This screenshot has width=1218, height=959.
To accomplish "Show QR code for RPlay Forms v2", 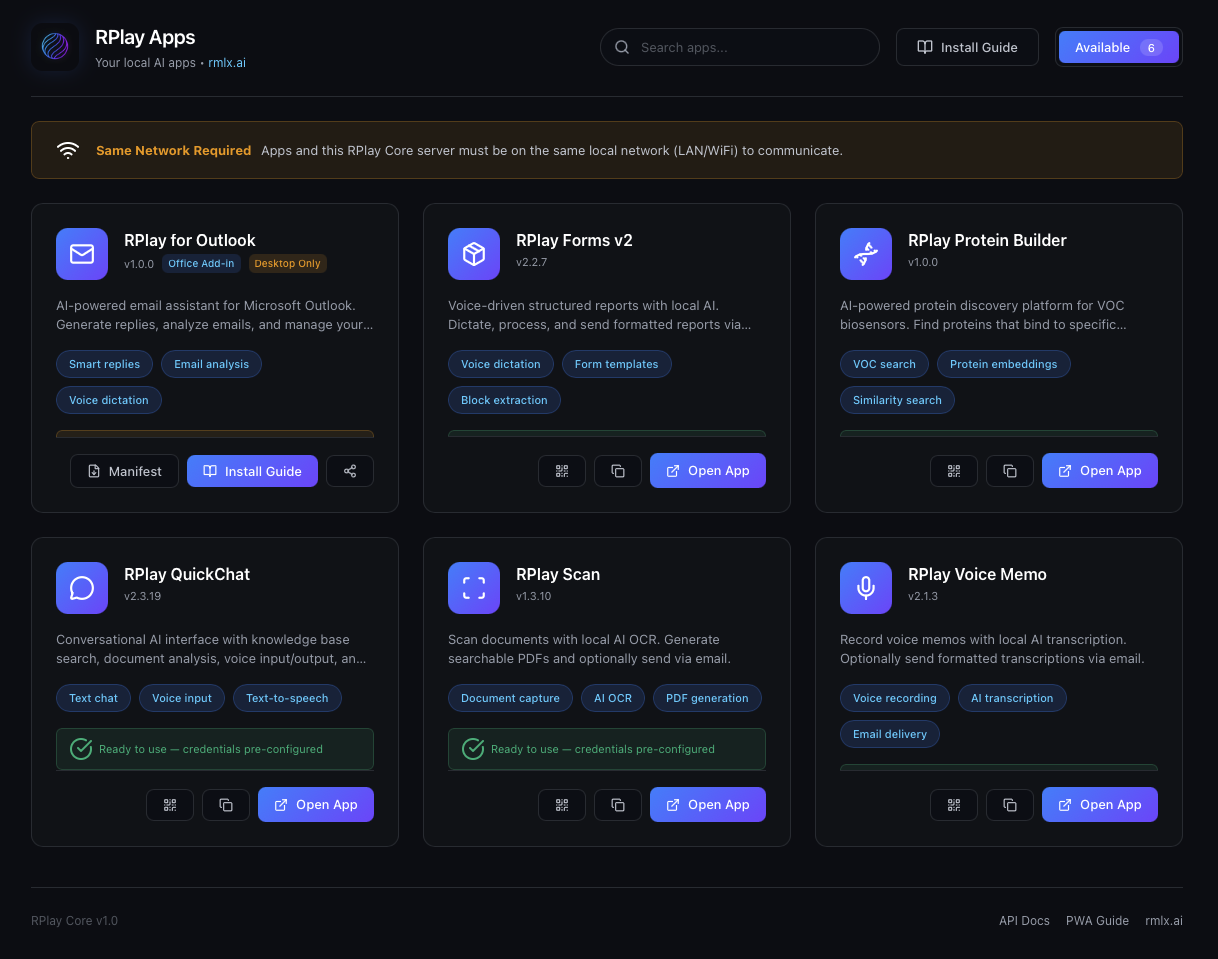I will click(x=562, y=471).
